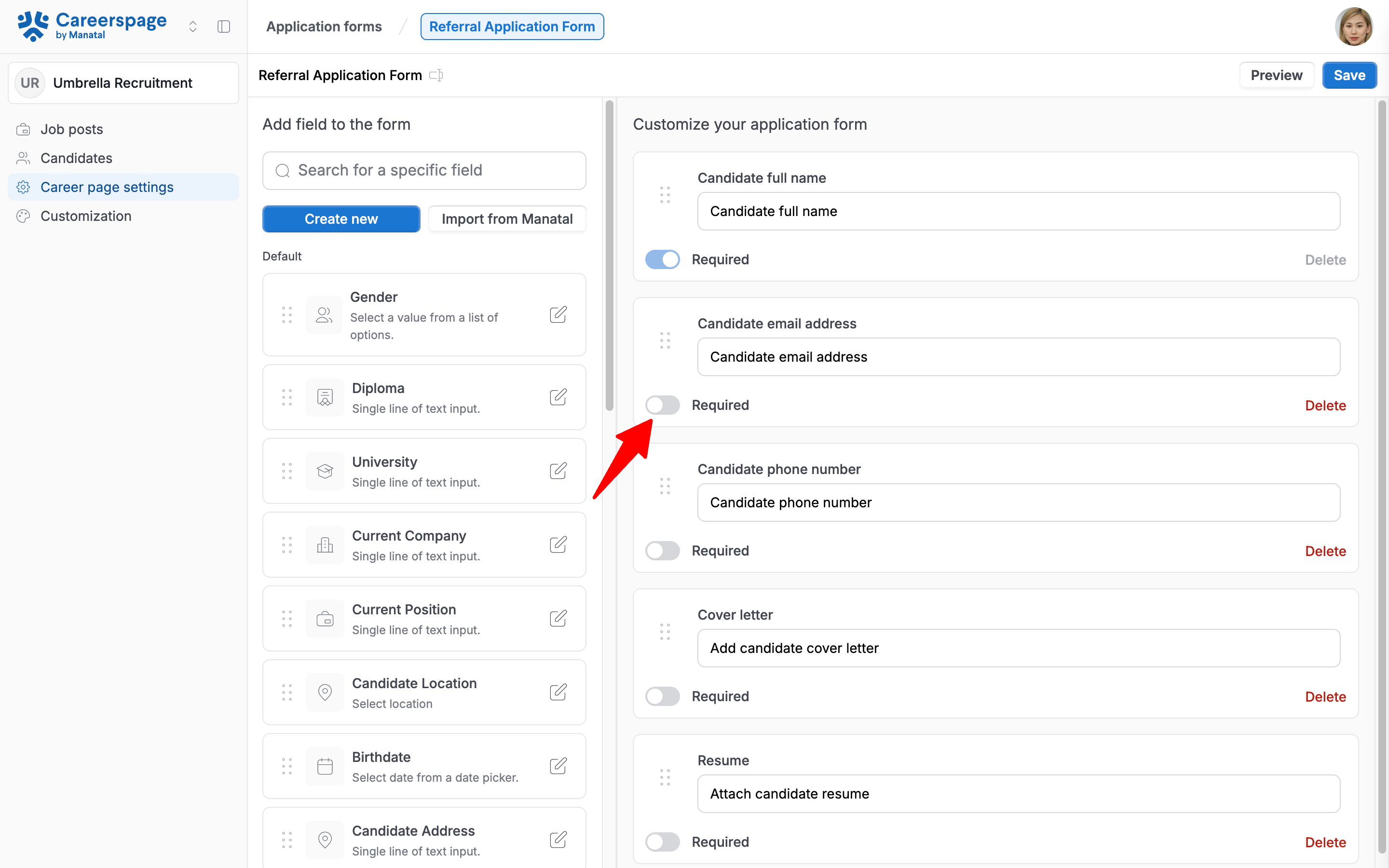Click the University graduation cap icon

coord(325,471)
